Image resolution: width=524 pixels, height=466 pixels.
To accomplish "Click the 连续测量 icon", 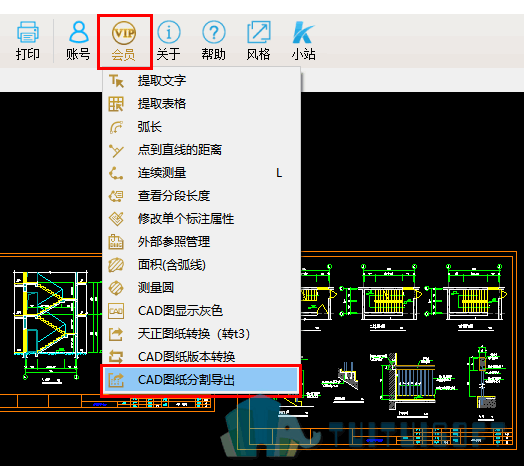I will point(116,173).
